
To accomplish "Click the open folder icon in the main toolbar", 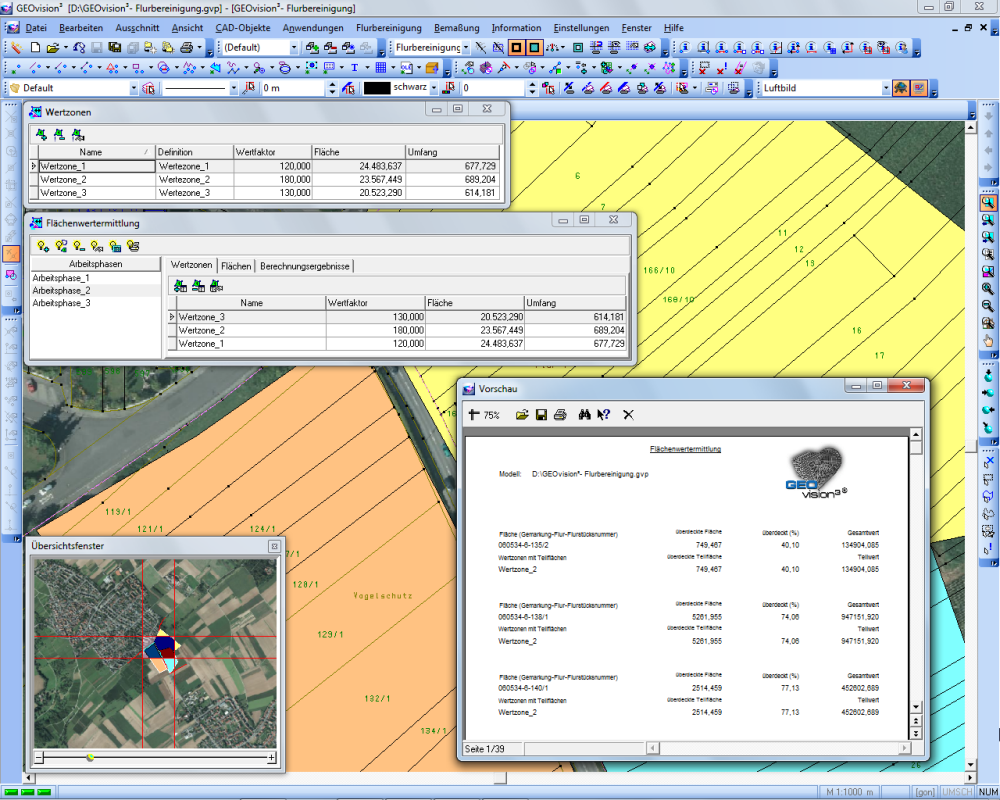I will [x=52, y=47].
